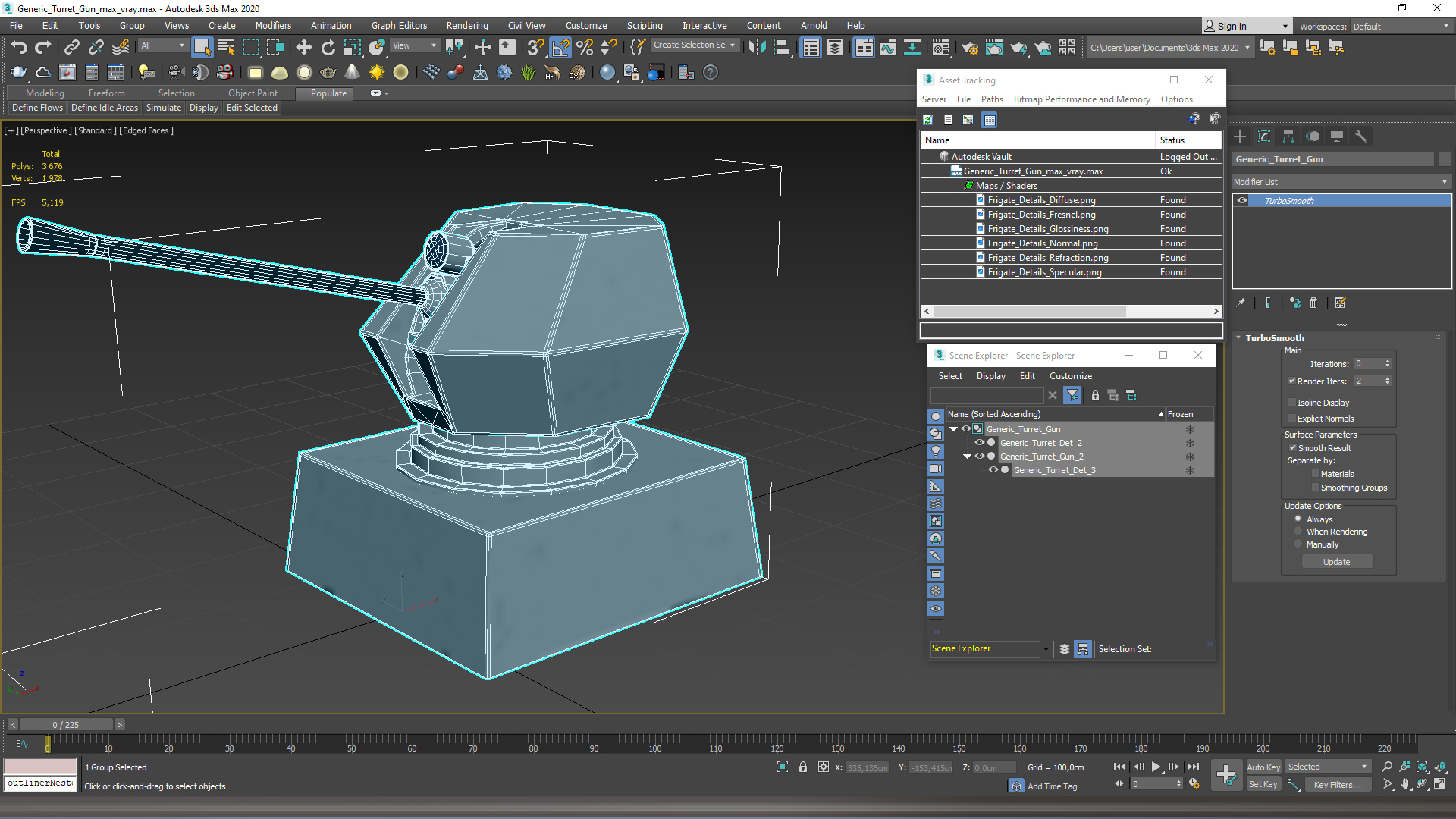Activate the Select Object tool
Viewport: 1456px width, 819px height.
pos(202,47)
